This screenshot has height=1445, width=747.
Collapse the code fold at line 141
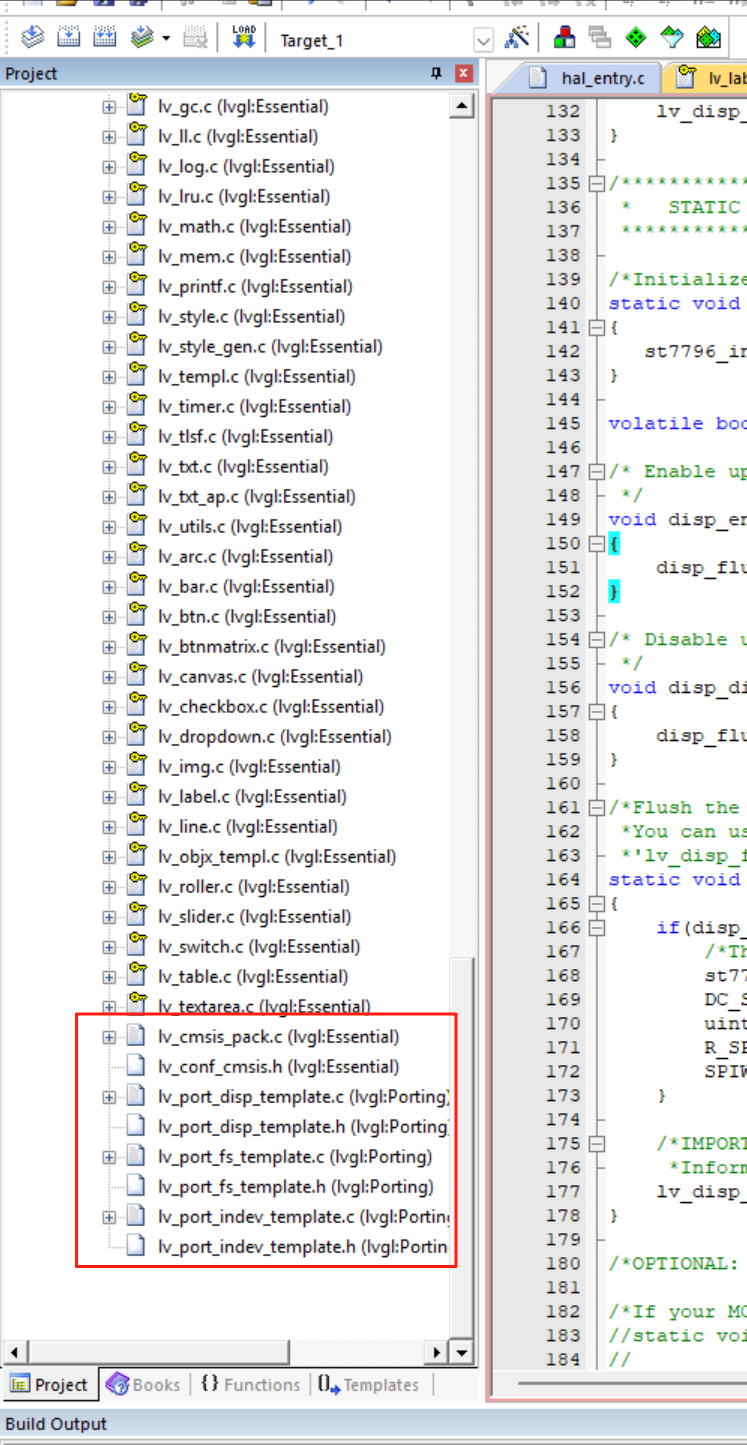597,327
